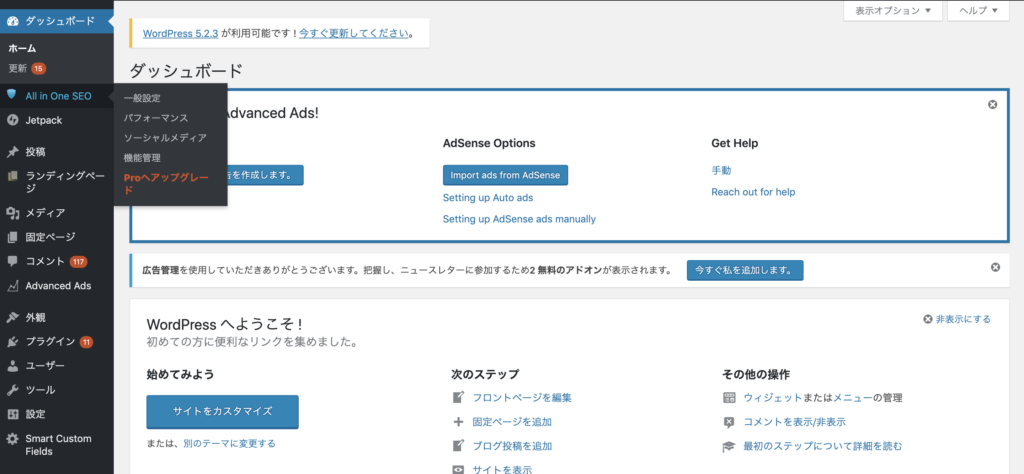The width and height of the screenshot is (1024, 474).
Task: Click the コメント speech bubble icon
Action: click(12, 261)
